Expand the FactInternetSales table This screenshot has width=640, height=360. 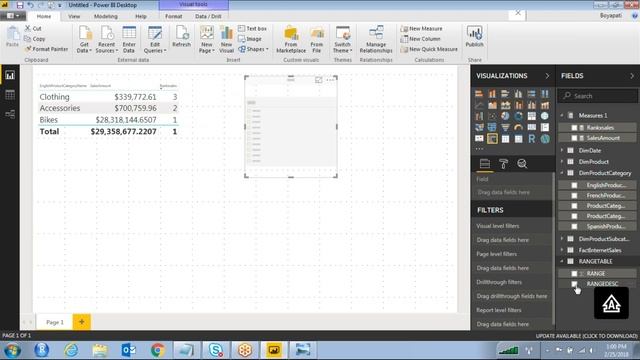coord(562,250)
